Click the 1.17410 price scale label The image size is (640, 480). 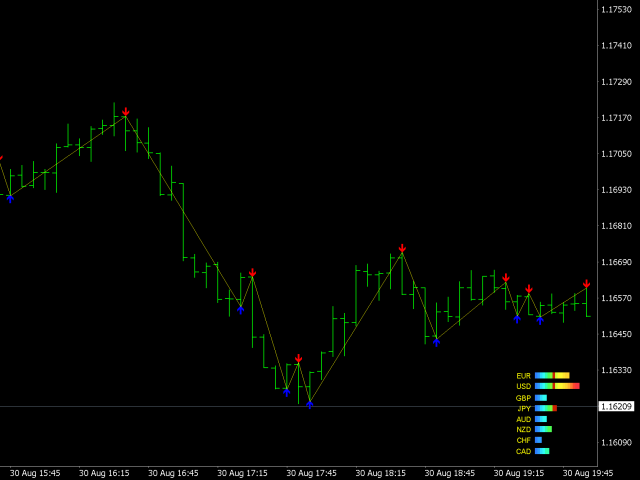[616, 45]
